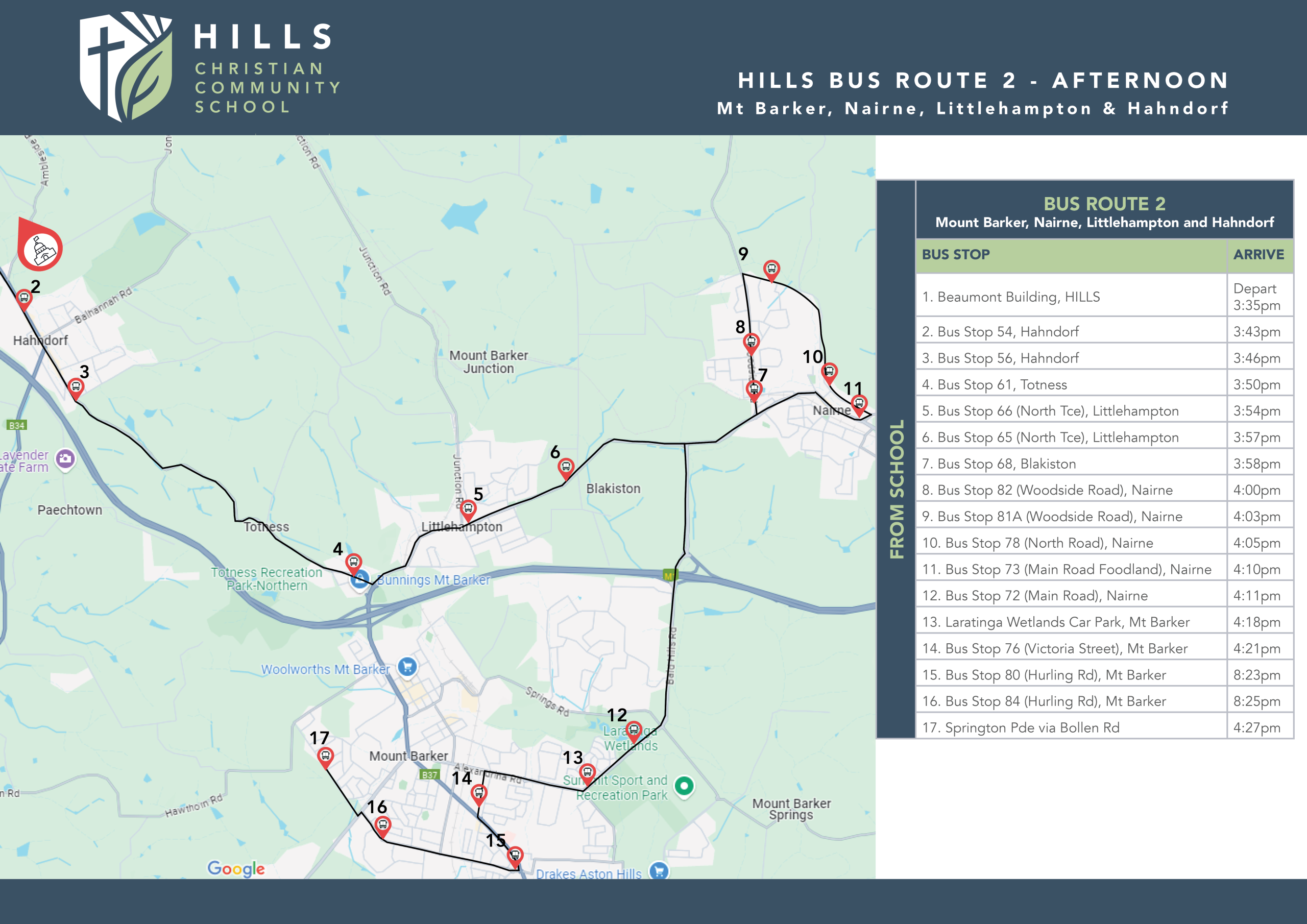Click the 'FROM SCHOOL' vertical label
Viewport: 1307px width, 924px height.
tap(897, 489)
